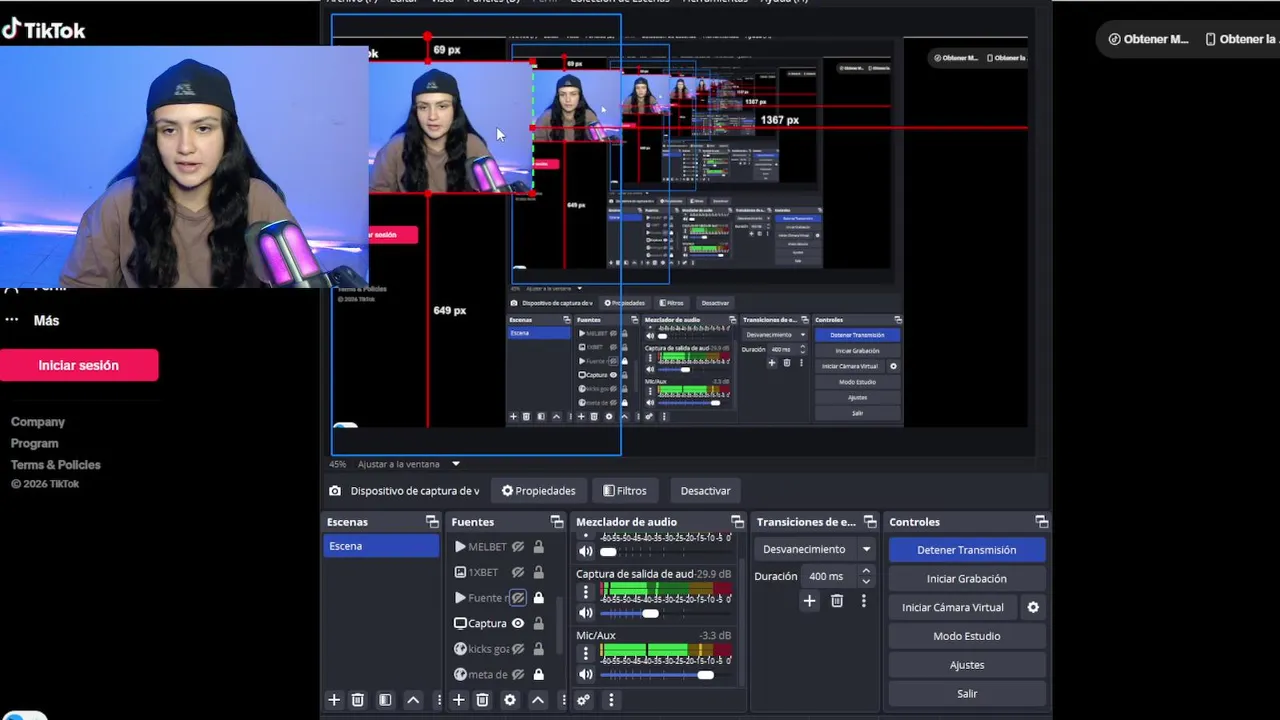Click Desactivar source button

click(x=705, y=491)
